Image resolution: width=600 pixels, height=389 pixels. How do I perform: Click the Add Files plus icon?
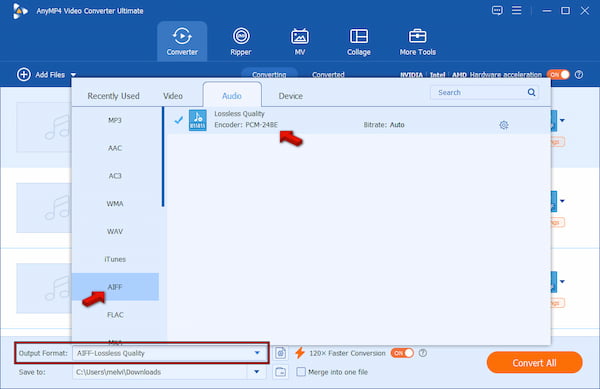coord(24,74)
